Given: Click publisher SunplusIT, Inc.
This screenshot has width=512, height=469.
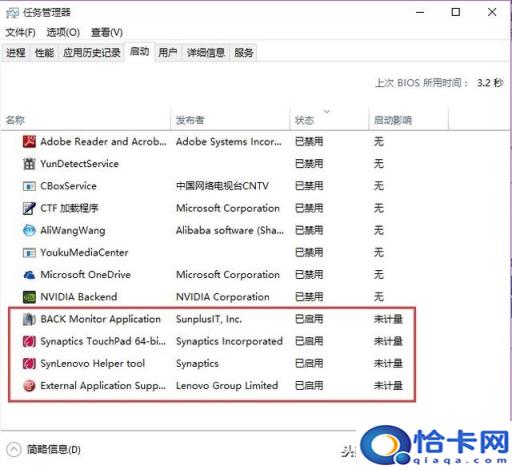Looking at the screenshot, I should click(209, 319).
